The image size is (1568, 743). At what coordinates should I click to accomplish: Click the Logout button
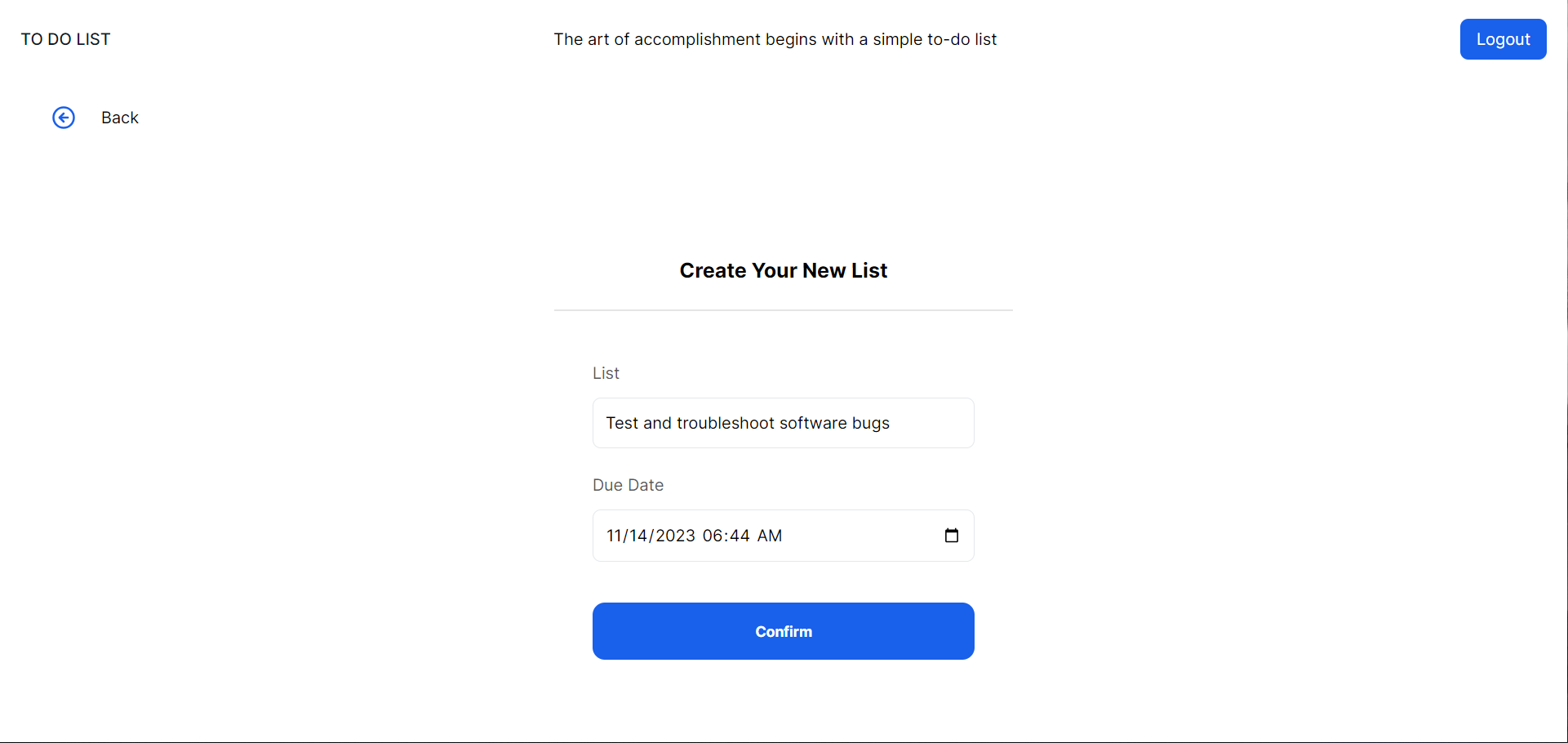click(1502, 39)
